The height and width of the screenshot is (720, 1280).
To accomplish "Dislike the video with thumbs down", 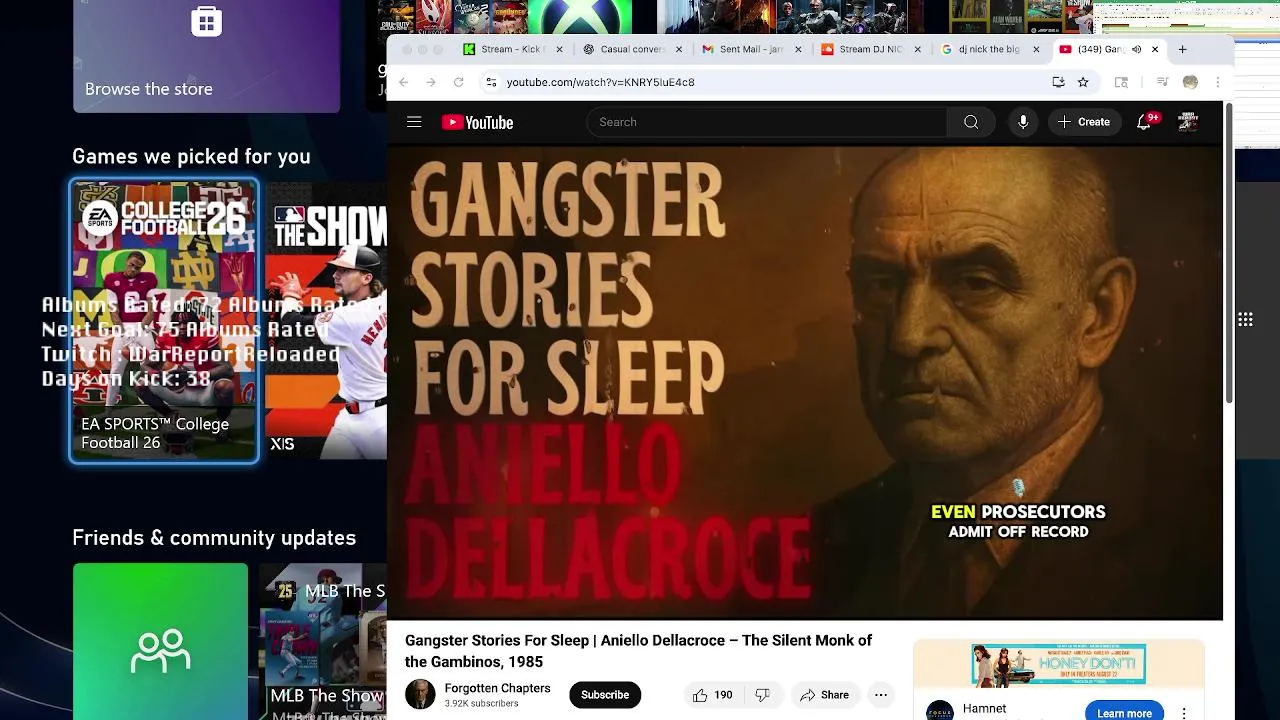I will (762, 695).
